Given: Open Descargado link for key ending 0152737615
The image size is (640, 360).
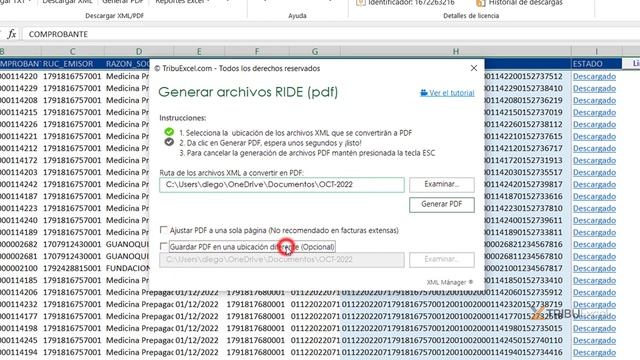Looking at the screenshot, I should 594,136.
